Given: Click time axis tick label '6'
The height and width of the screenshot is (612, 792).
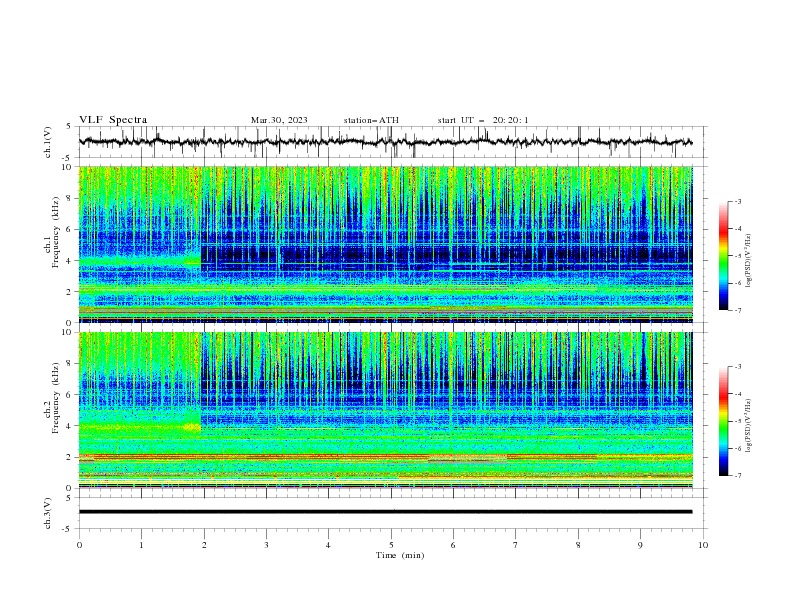Looking at the screenshot, I should [453, 545].
